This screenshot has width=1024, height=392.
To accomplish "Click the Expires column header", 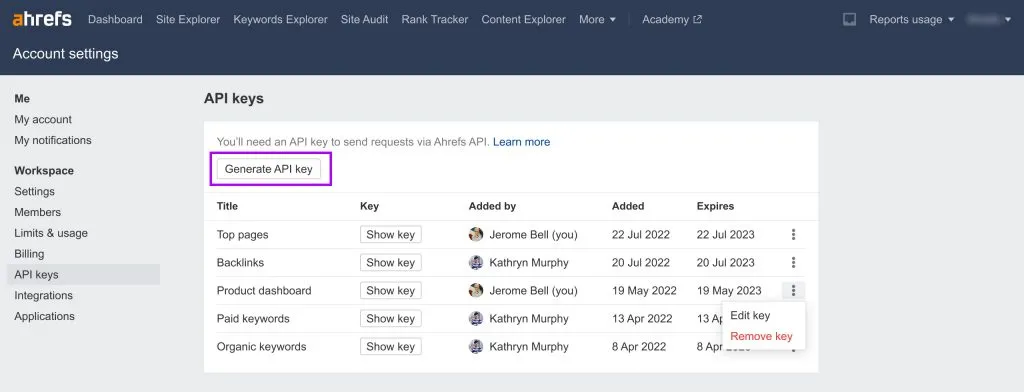I will click(x=715, y=206).
